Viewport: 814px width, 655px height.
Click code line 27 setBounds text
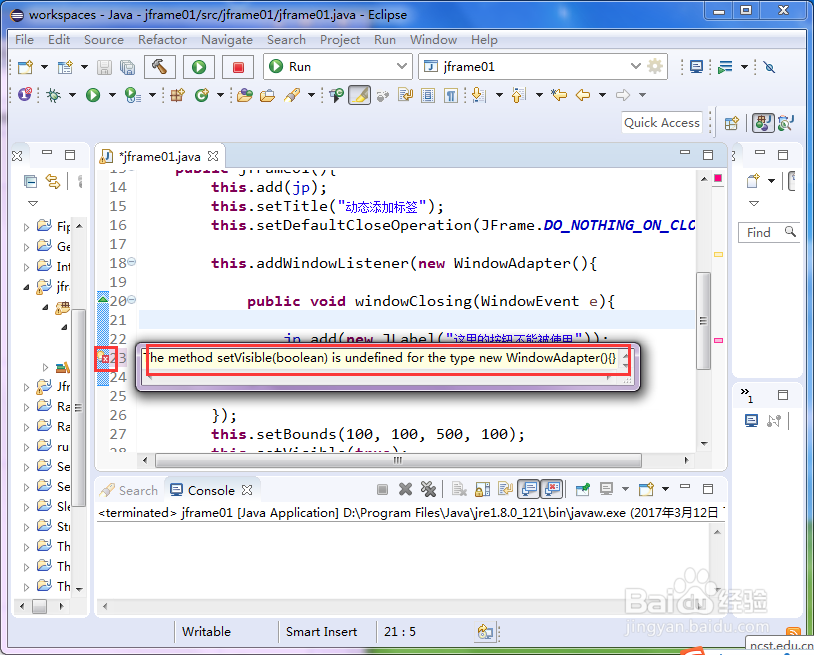(x=368, y=434)
